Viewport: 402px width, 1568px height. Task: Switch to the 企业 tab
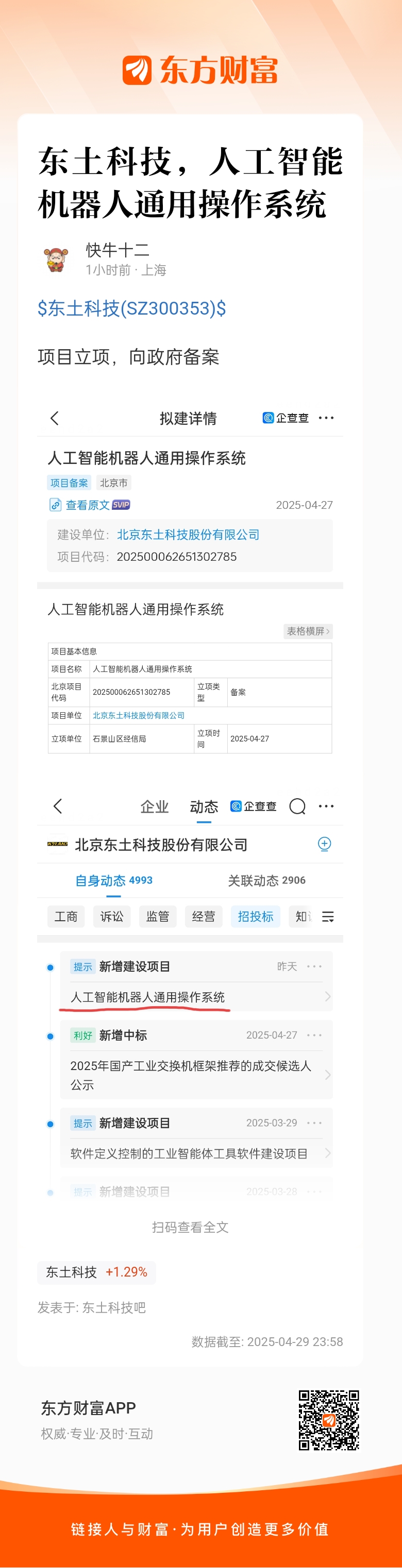pyautogui.click(x=154, y=807)
